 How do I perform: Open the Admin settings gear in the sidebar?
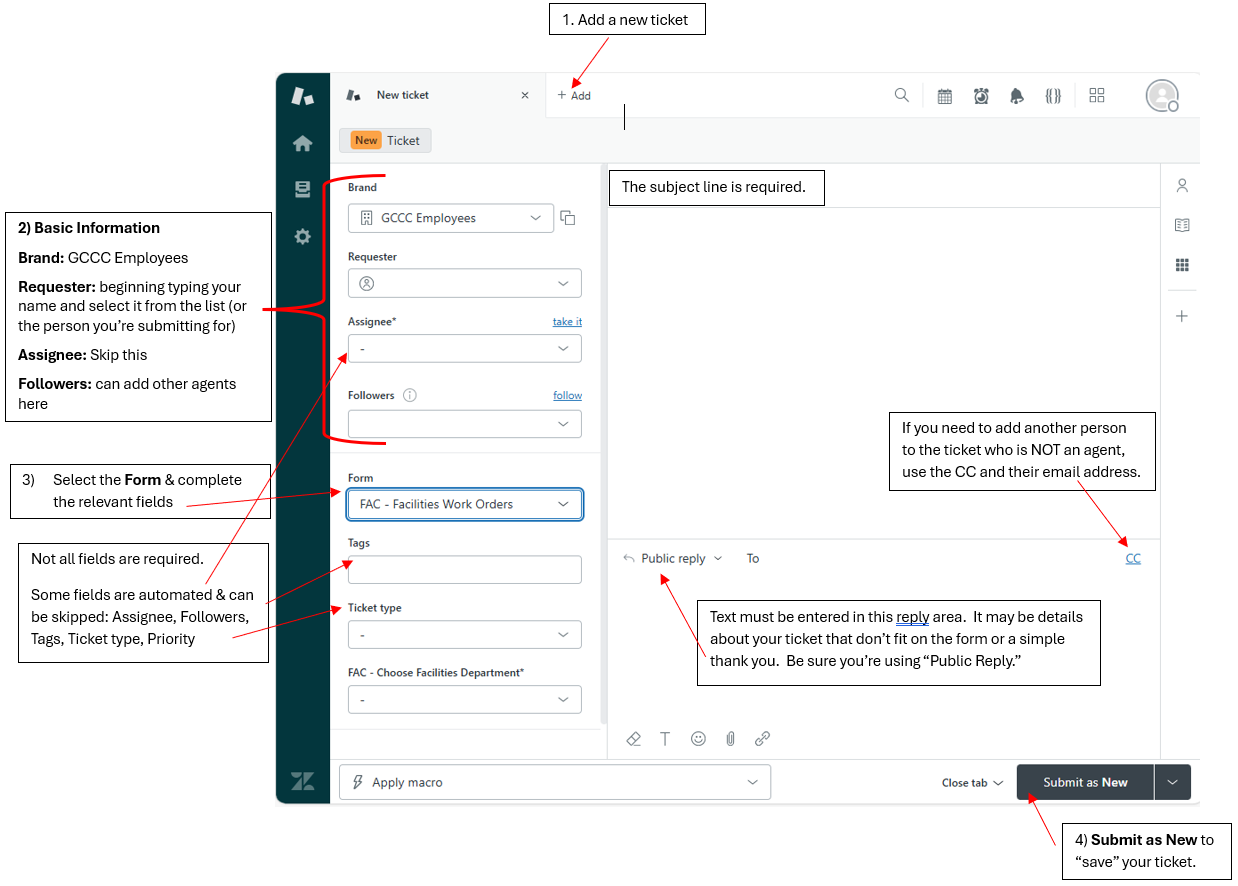[x=303, y=237]
